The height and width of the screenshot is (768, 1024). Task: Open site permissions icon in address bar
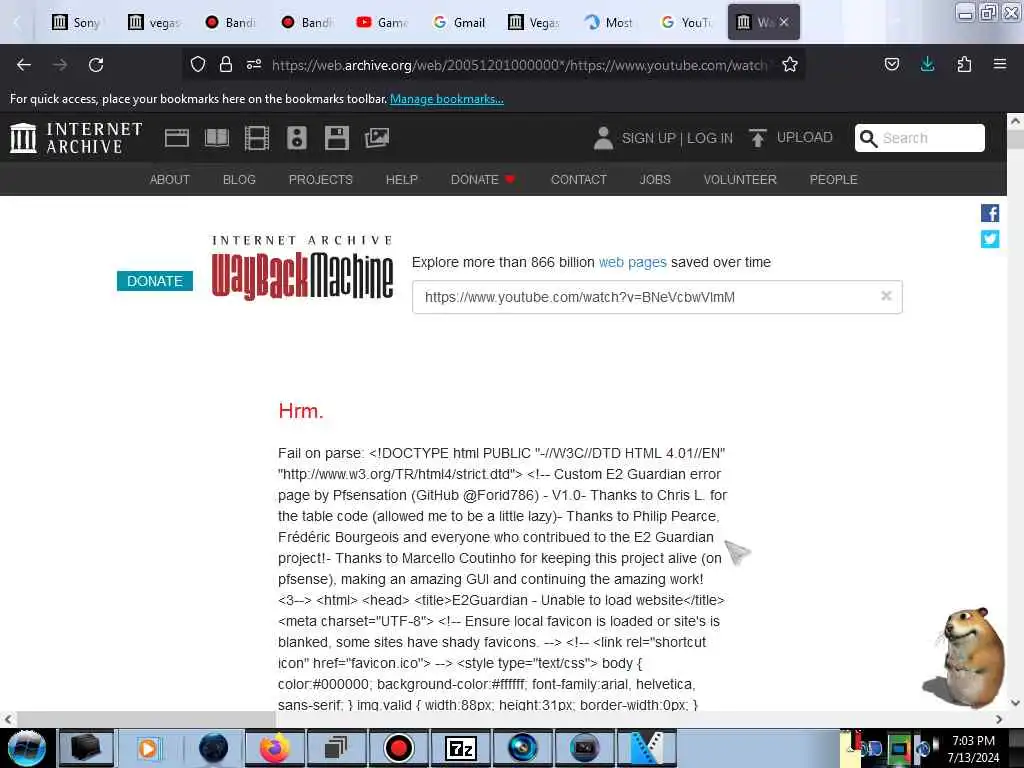[254, 64]
